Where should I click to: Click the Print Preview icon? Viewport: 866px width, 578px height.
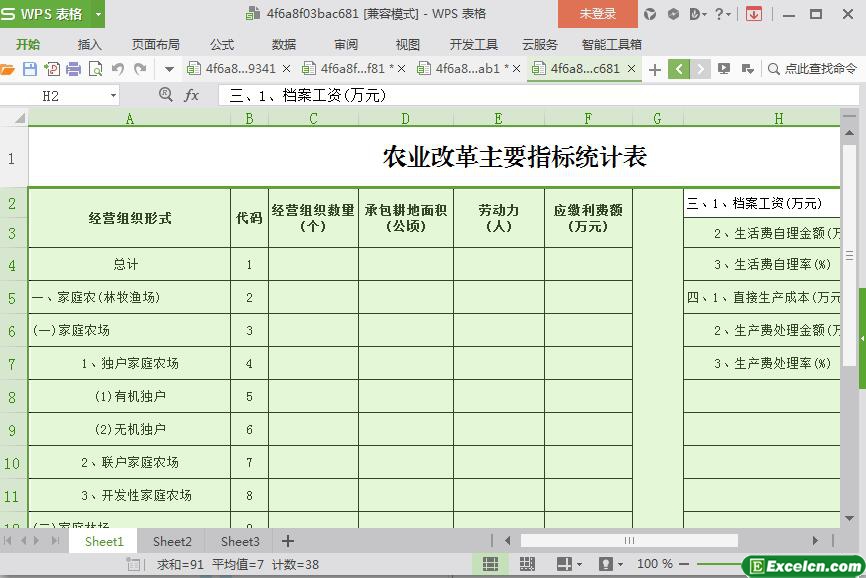pyautogui.click(x=96, y=69)
